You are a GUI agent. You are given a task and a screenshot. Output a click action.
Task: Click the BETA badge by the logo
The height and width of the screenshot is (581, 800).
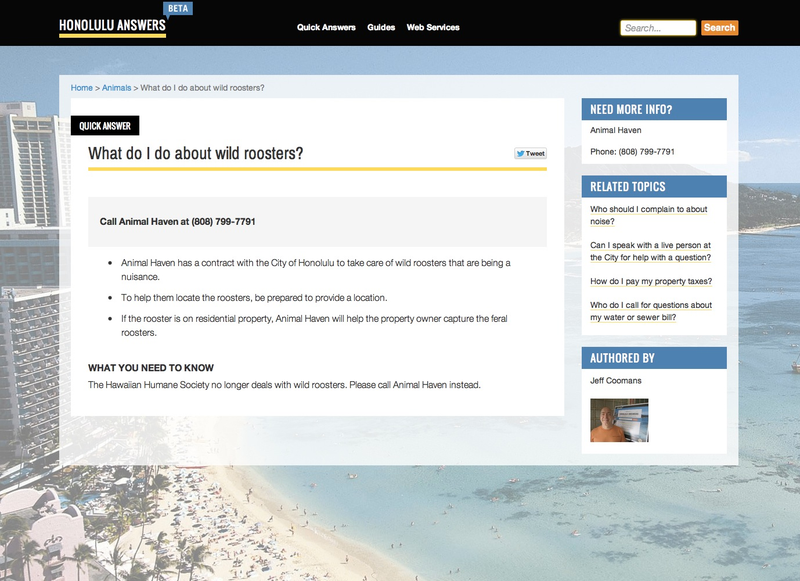[x=178, y=9]
